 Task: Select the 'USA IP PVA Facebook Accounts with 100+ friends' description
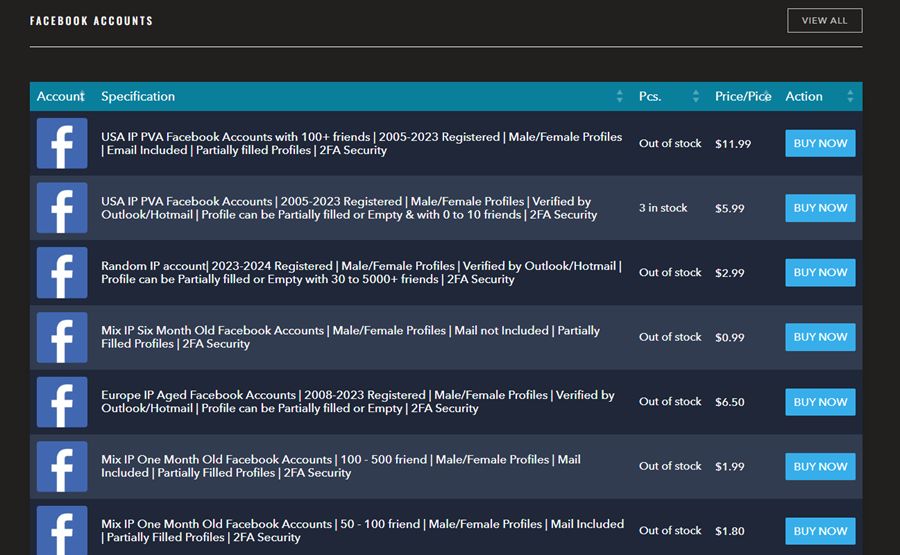pos(362,143)
